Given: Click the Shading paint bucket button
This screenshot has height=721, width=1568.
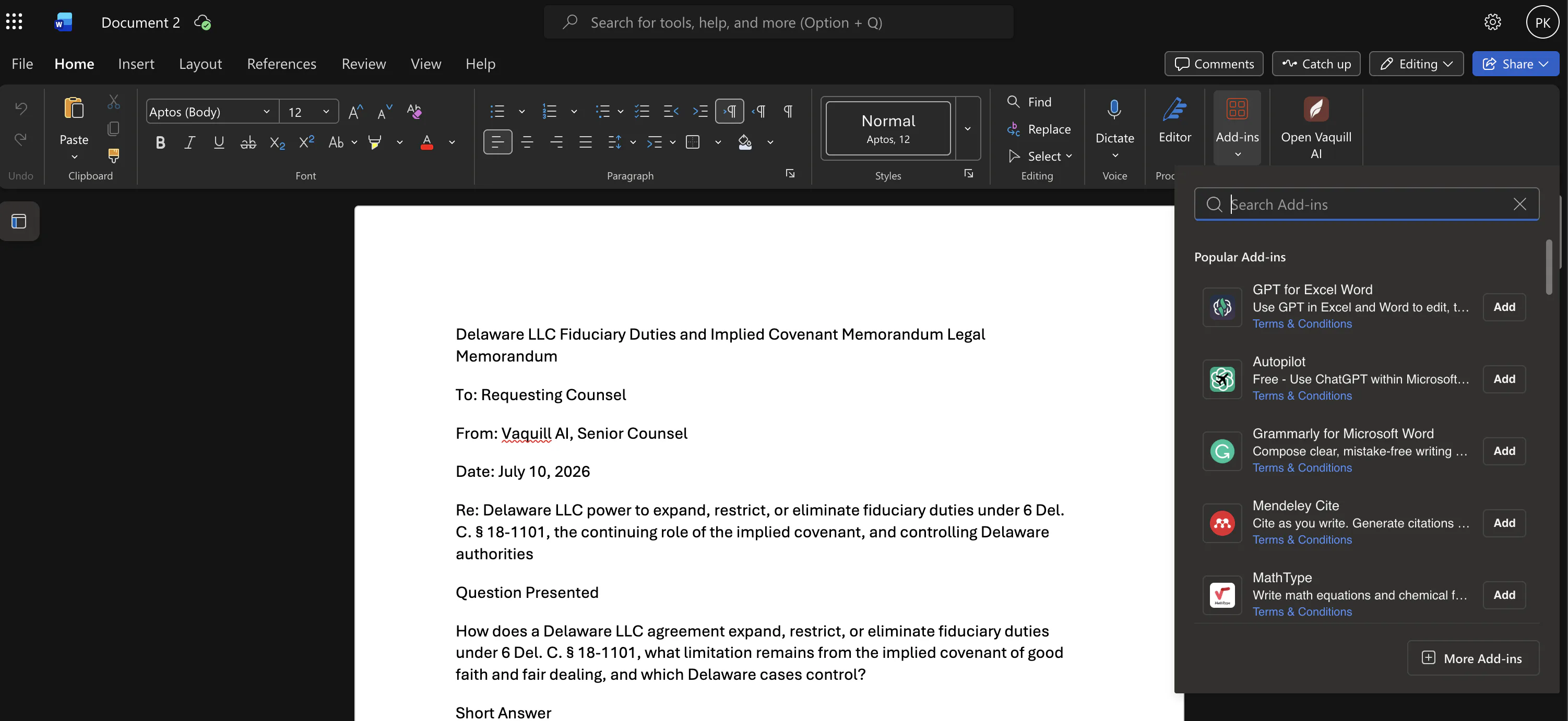Looking at the screenshot, I should tap(745, 142).
